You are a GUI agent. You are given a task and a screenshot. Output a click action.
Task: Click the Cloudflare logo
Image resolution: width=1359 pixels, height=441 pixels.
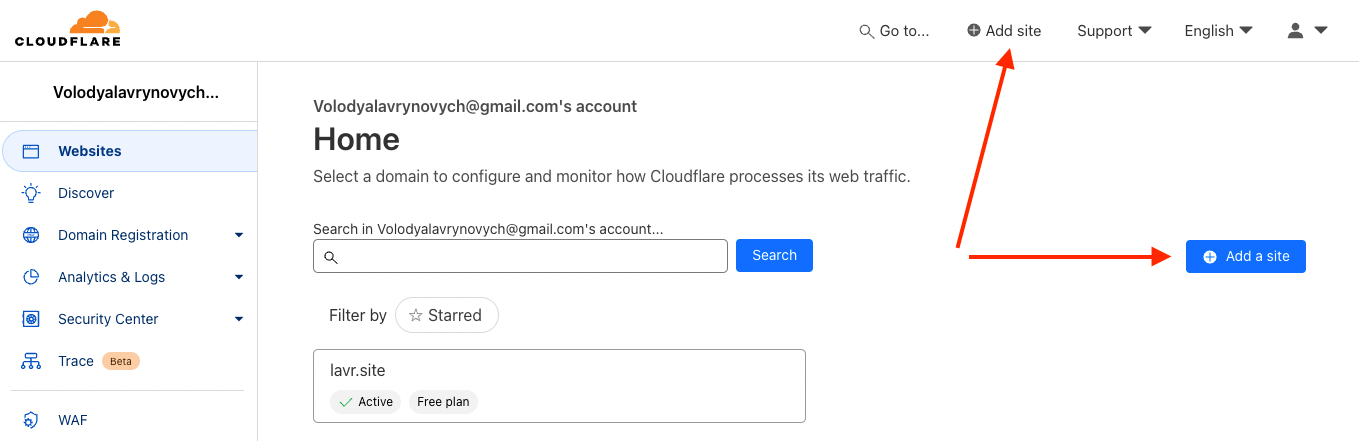(68, 29)
